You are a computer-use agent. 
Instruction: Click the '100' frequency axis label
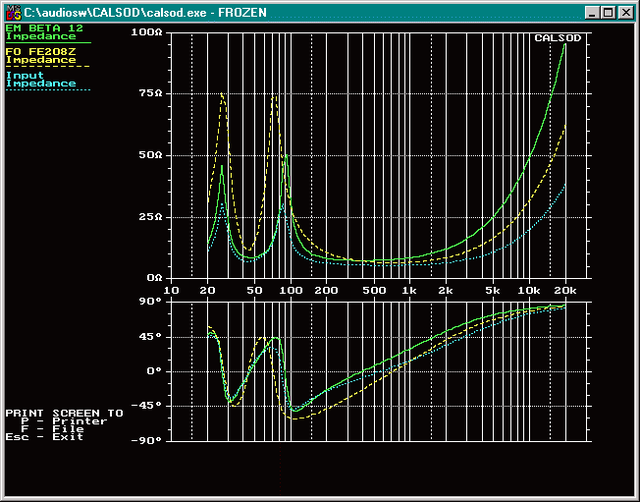tap(291, 291)
